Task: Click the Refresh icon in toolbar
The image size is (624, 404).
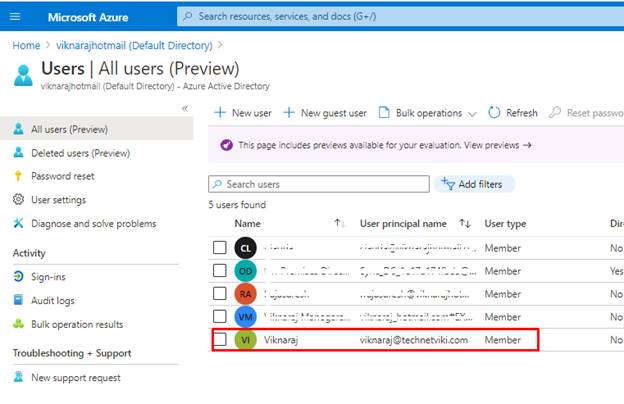Action: pos(495,113)
